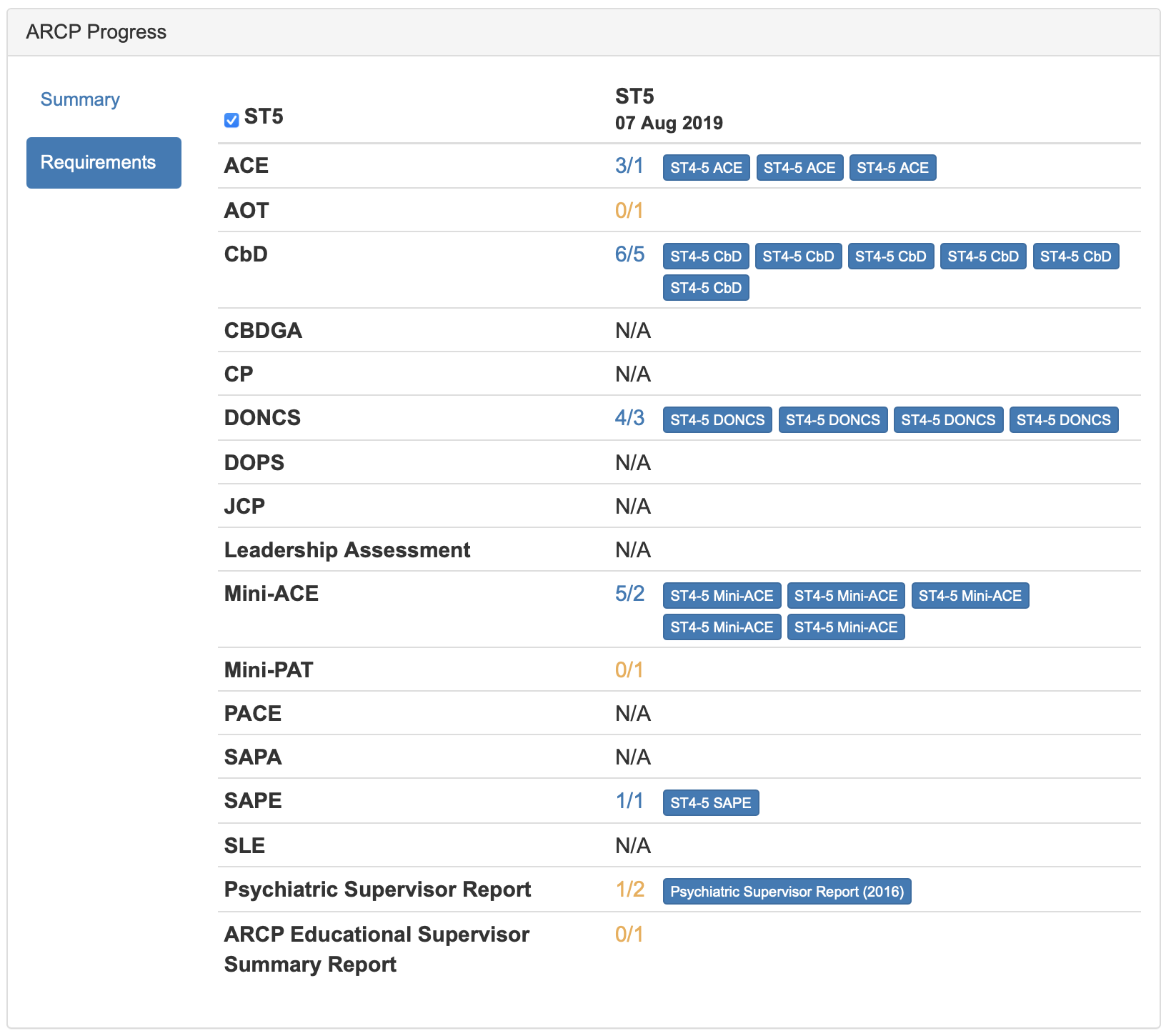Open the ST4-5 SAPE badge
This screenshot has width=1166, height=1036.
click(x=710, y=803)
